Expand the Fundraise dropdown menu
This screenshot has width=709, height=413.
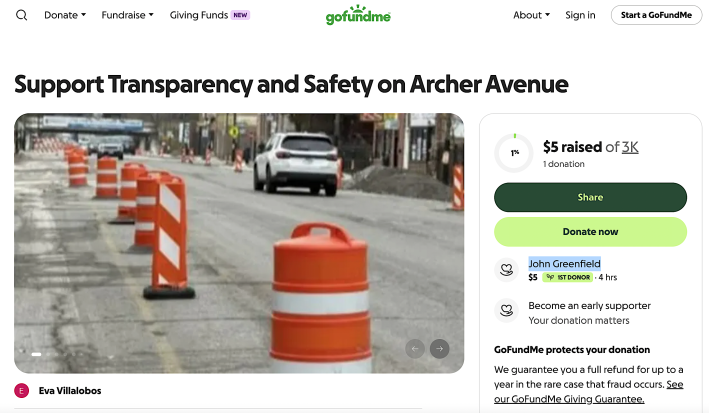(128, 15)
